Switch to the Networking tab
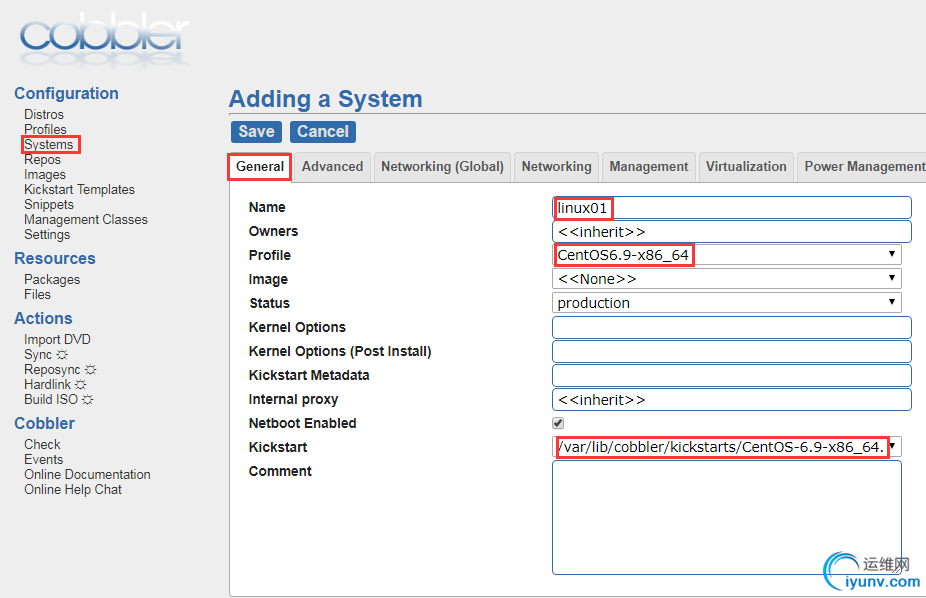926x598 pixels. point(556,167)
